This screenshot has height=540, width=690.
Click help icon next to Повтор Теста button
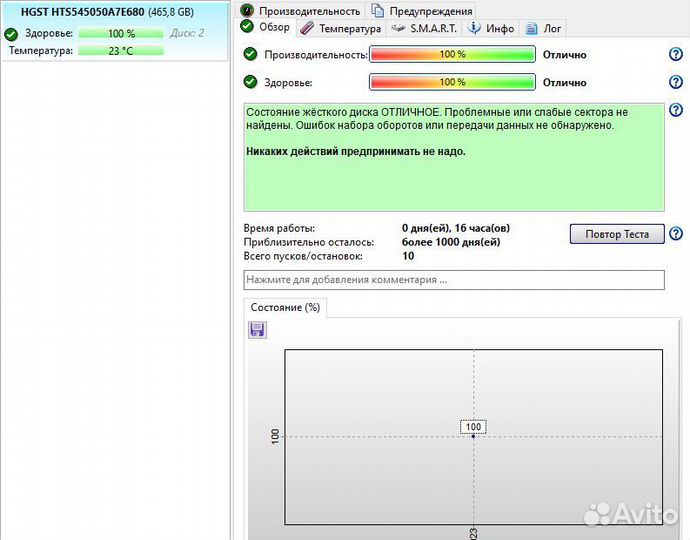pyautogui.click(x=675, y=234)
